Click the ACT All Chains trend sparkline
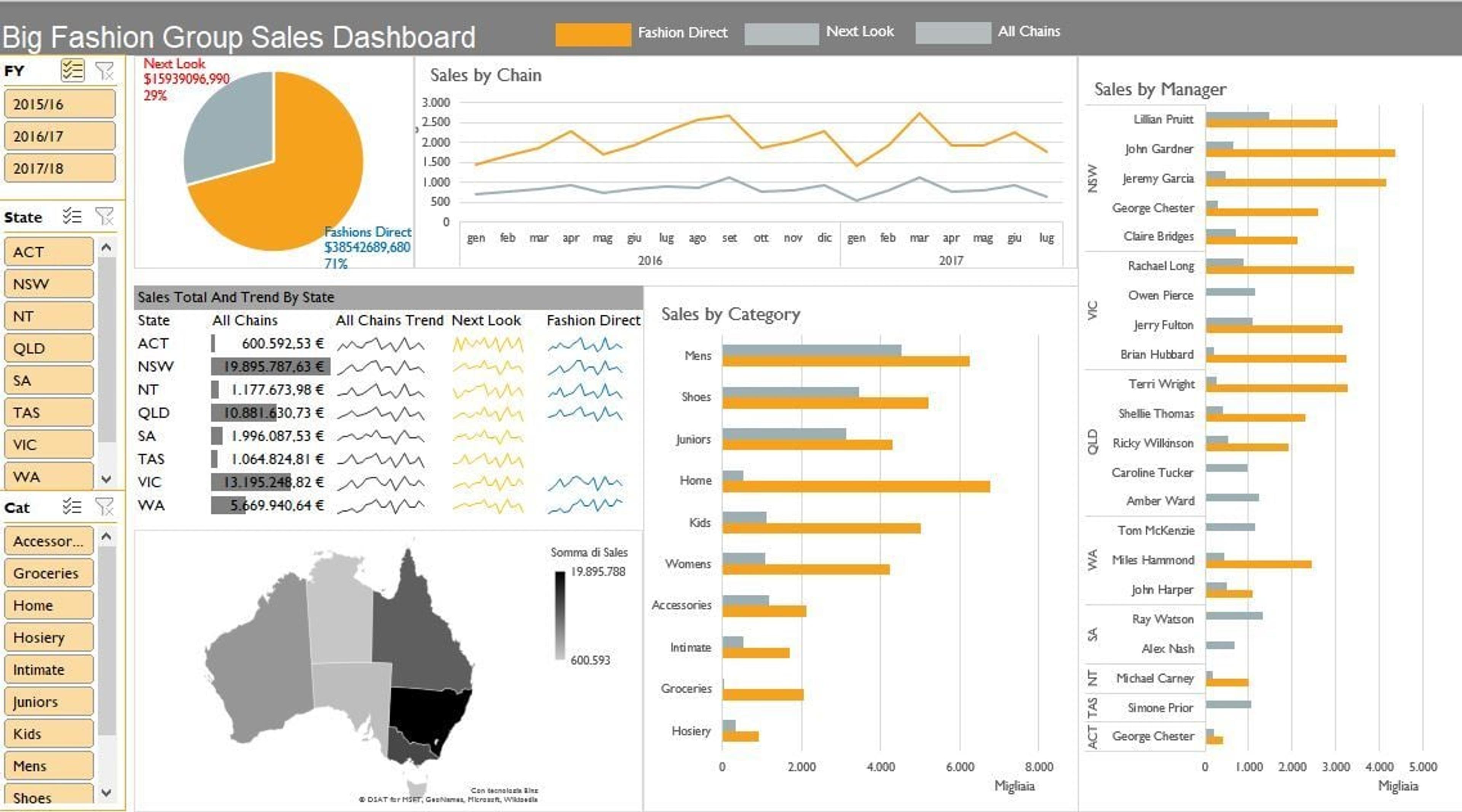 (x=381, y=344)
